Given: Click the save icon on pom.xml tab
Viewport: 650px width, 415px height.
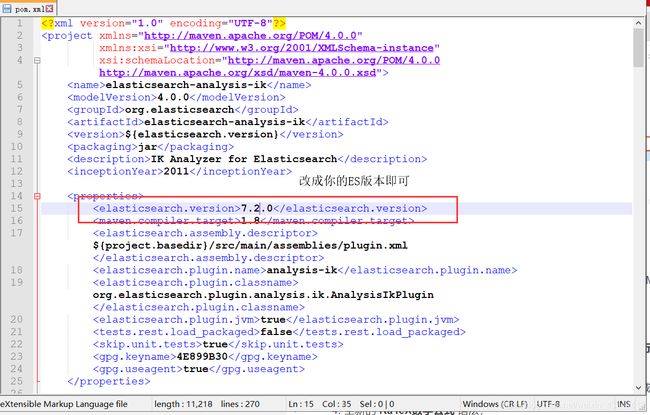Looking at the screenshot, I should 7,9.
